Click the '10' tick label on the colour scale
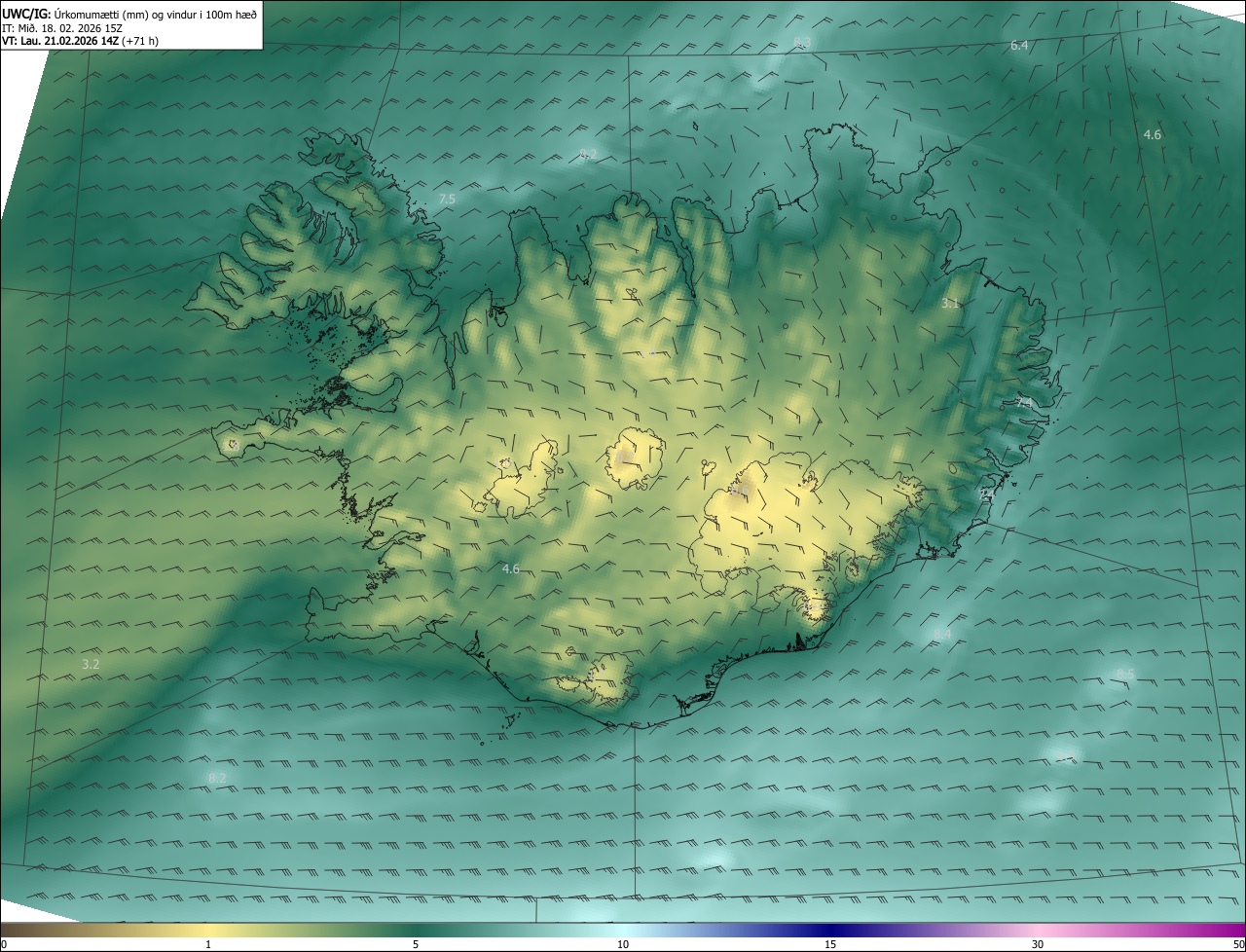 point(623,945)
